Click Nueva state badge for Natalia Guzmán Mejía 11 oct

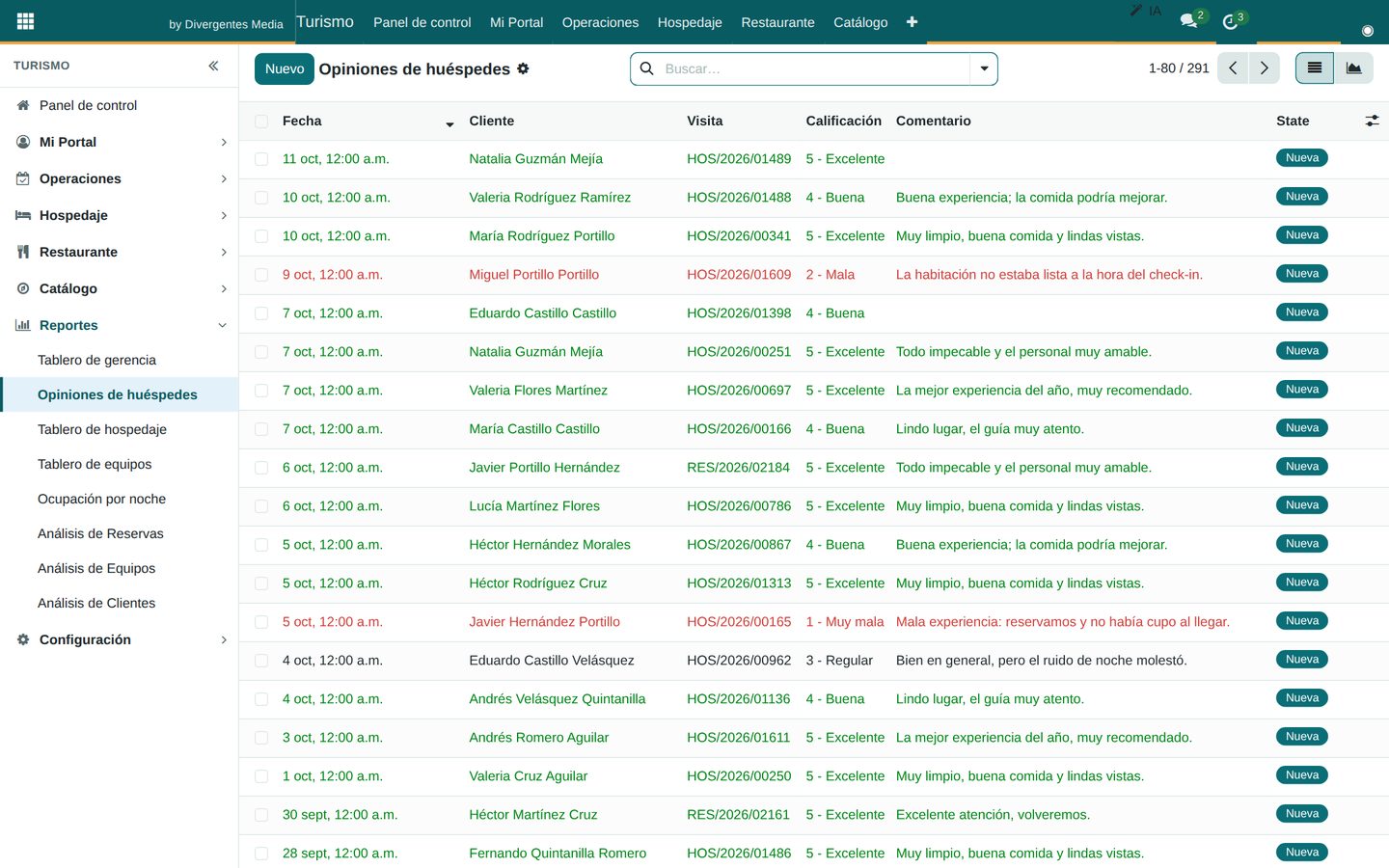point(1302,158)
